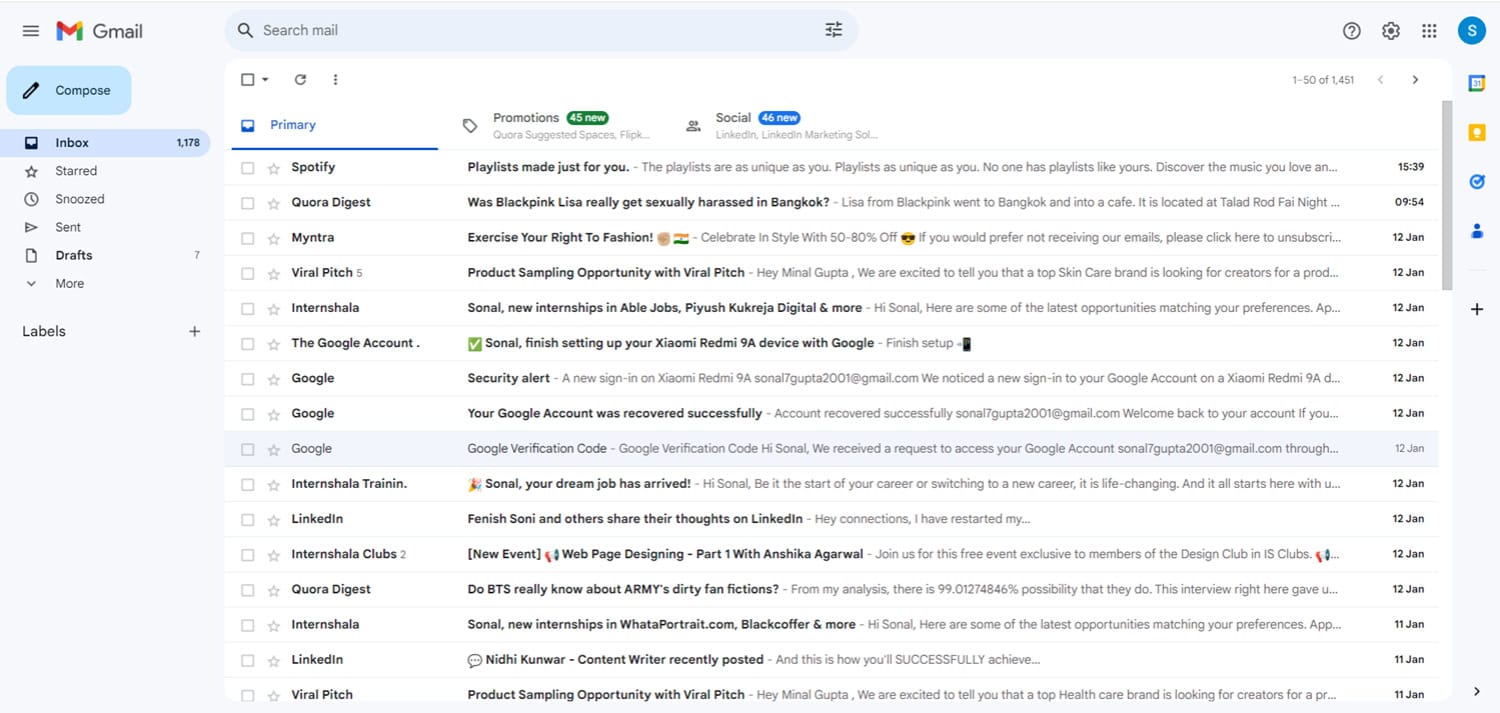The image size is (1500, 713).
Task: Open Google Calendar side panel
Action: pyautogui.click(x=1477, y=83)
